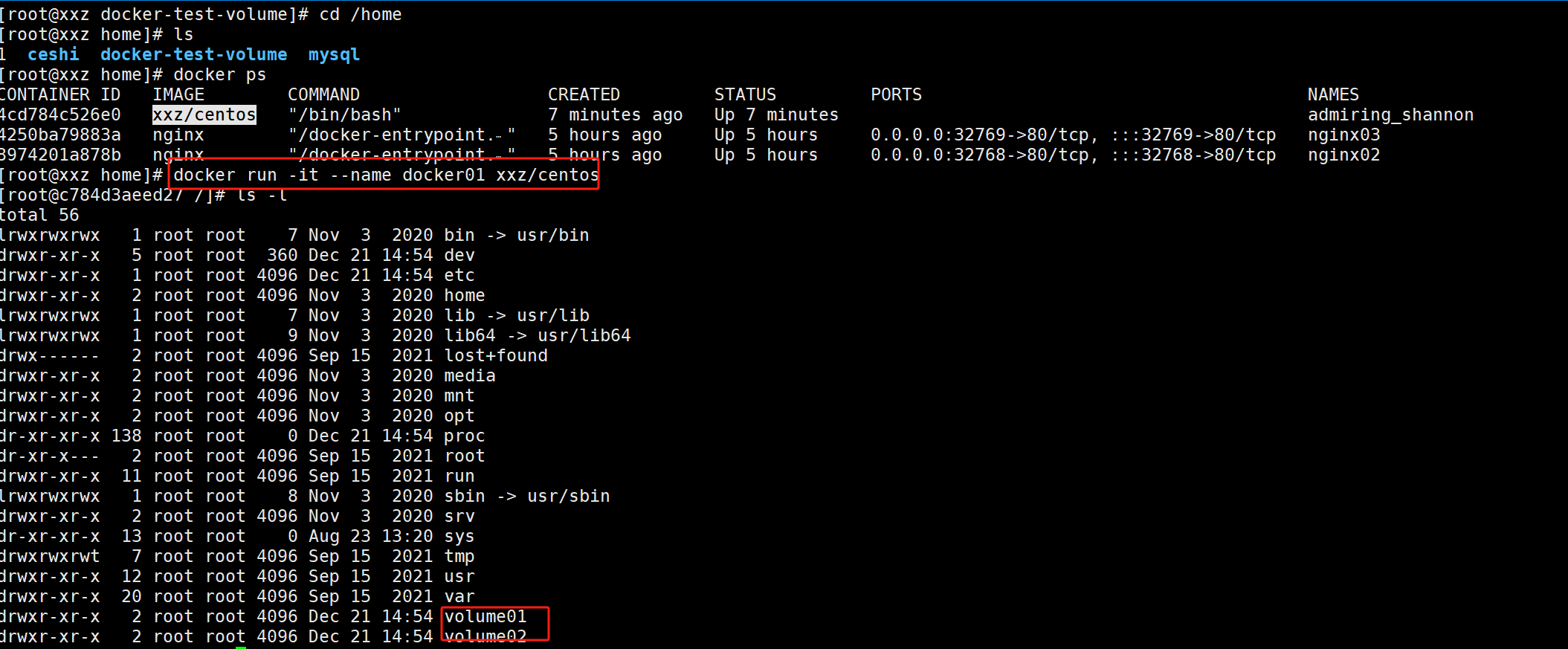Click the NAMES column header
This screenshot has width=1568, height=649.
tap(1333, 94)
